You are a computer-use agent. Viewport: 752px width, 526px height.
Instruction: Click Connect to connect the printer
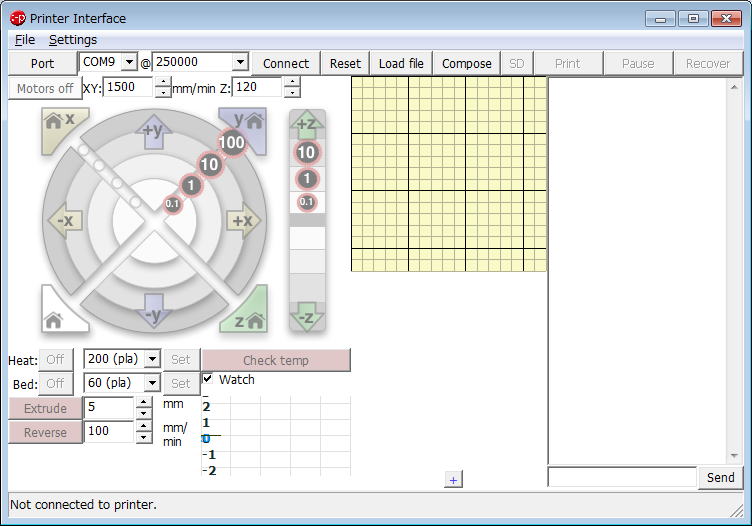286,63
